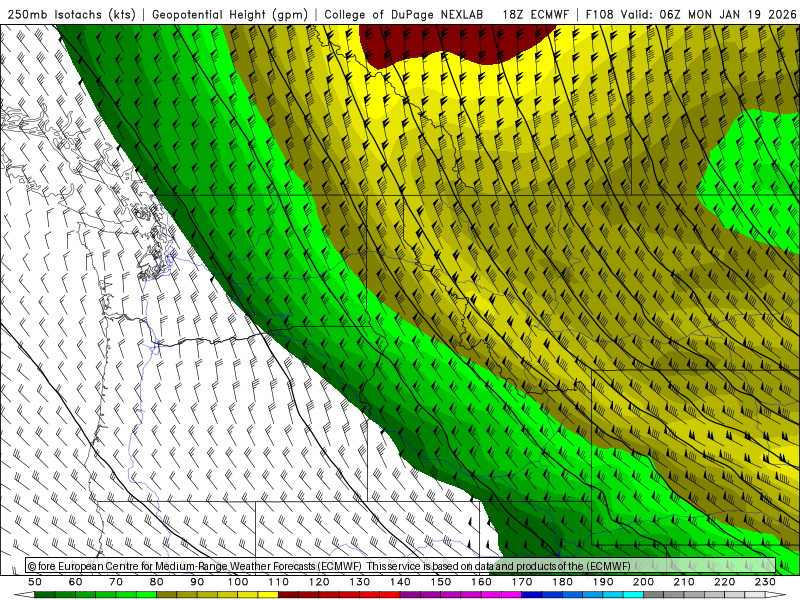Click the 'College of DuPage NEXLAB' label

click(x=404, y=14)
